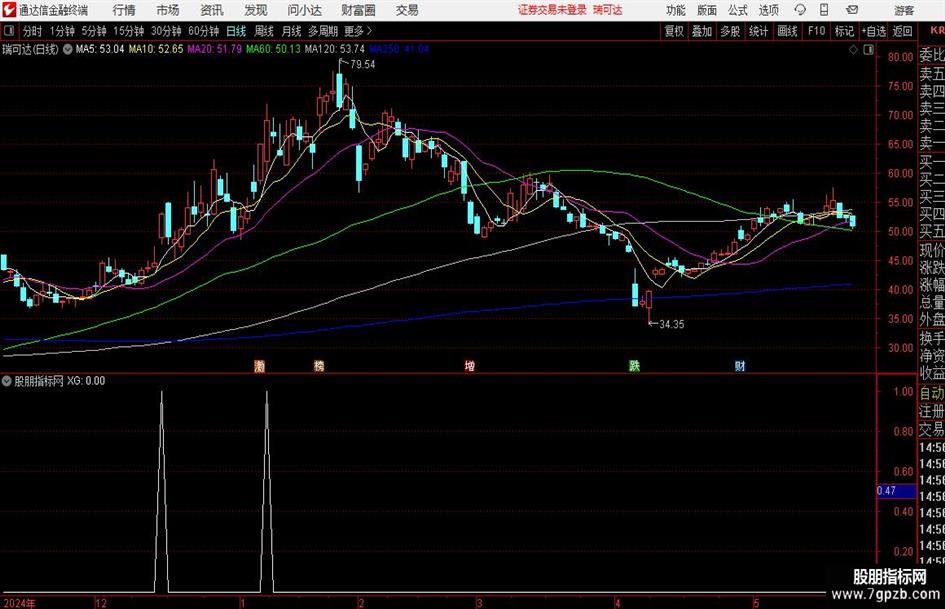Screen dimensions: 945x609
Task: Click the XG: 0.00 indicator value
Action: pyautogui.click(x=86, y=380)
